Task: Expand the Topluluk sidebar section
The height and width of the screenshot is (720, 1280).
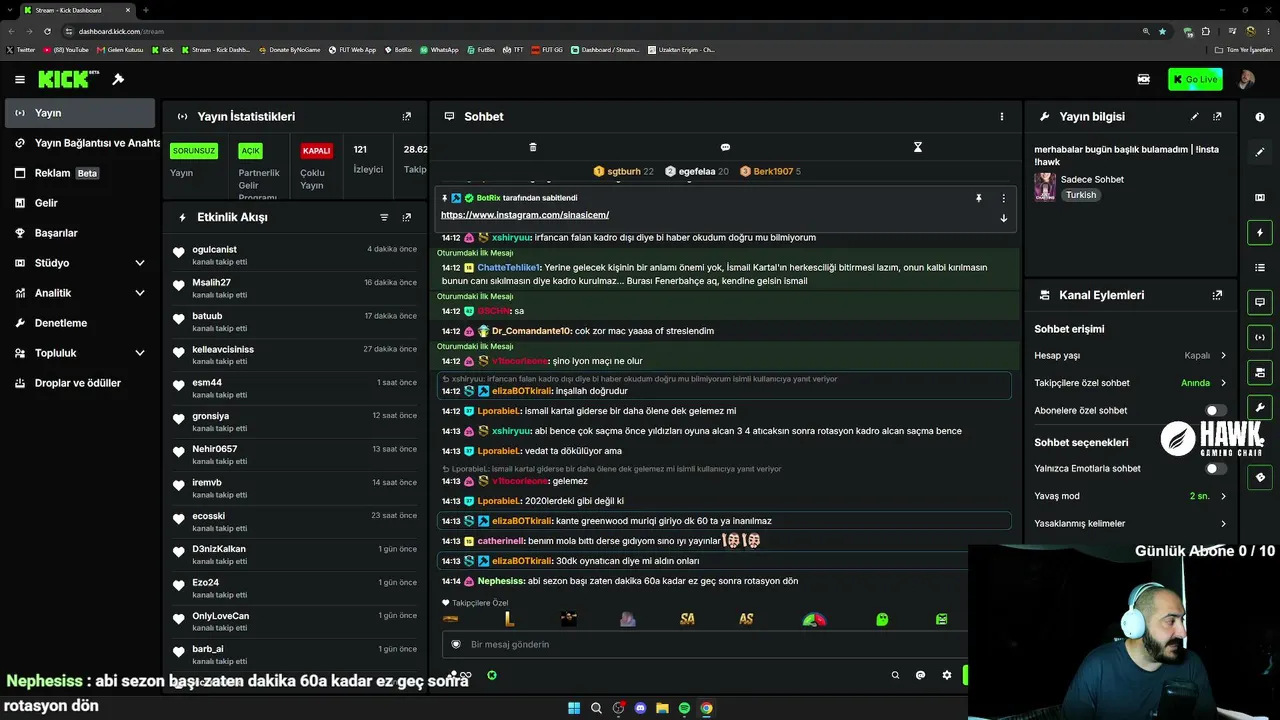Action: click(x=140, y=353)
